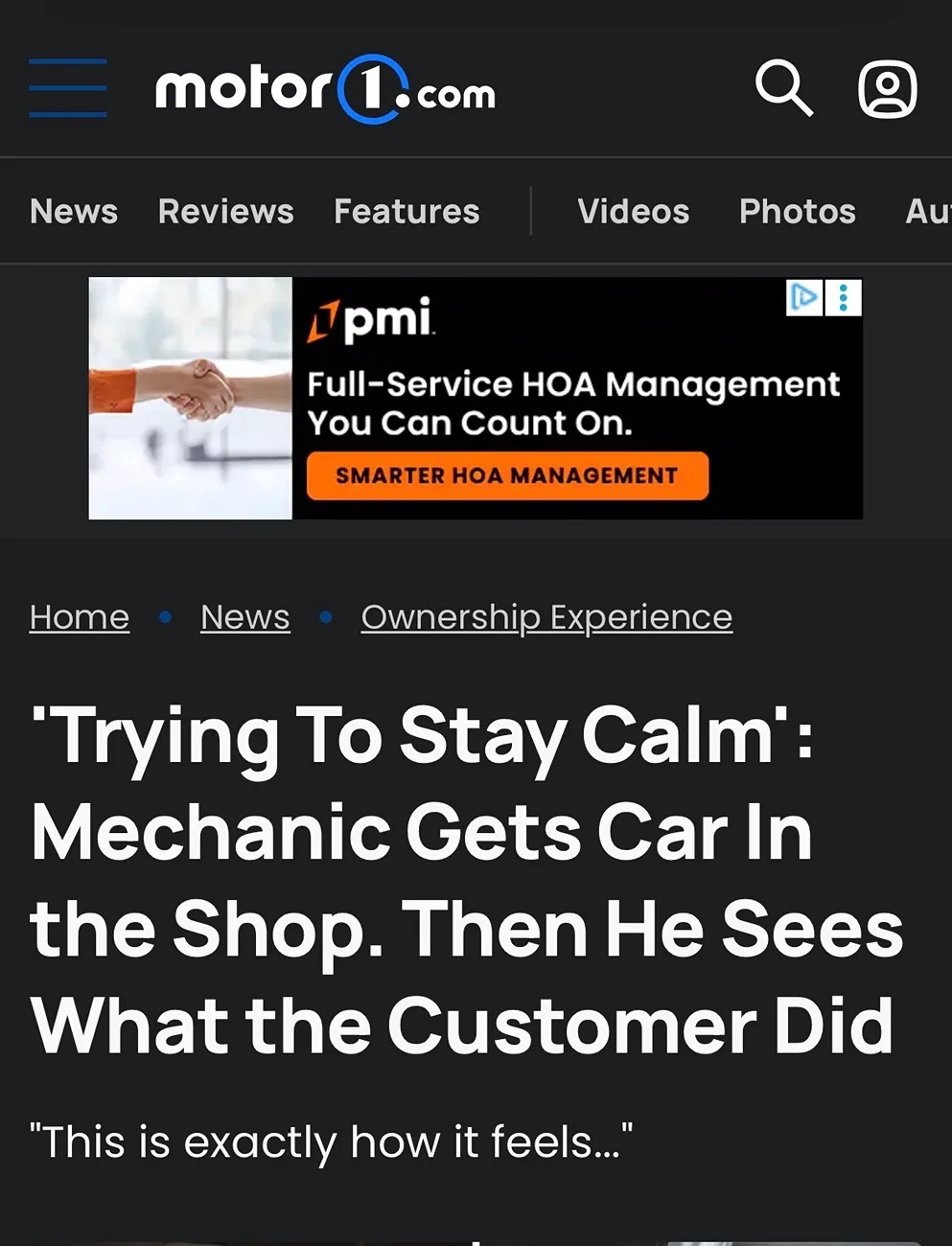Follow the News breadcrumb link
This screenshot has width=952, height=1246.
click(x=245, y=617)
